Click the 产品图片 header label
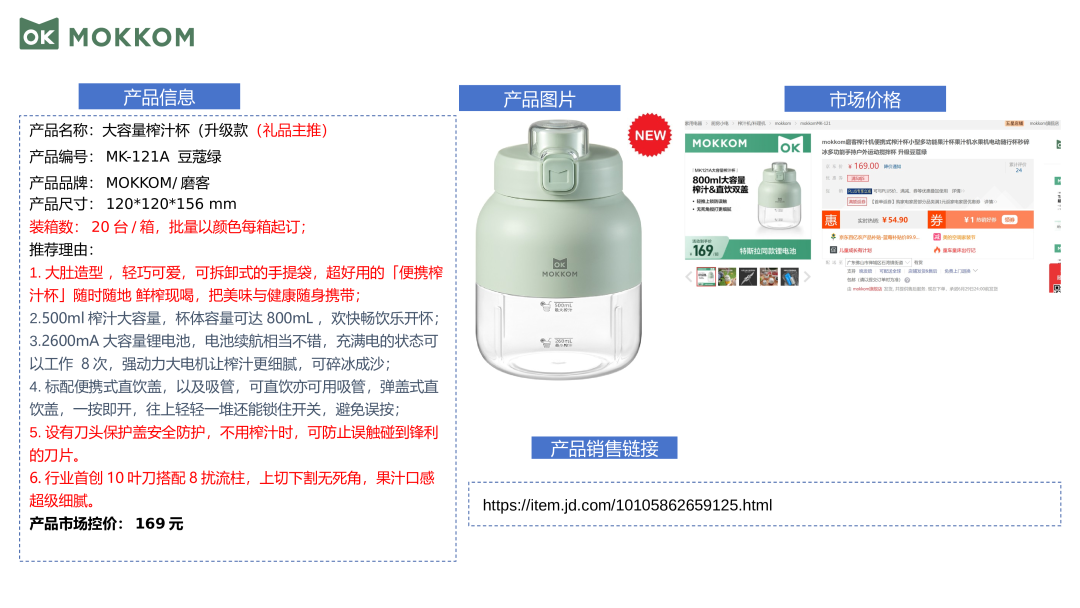Screen dimensions: 1080x608 539,98
